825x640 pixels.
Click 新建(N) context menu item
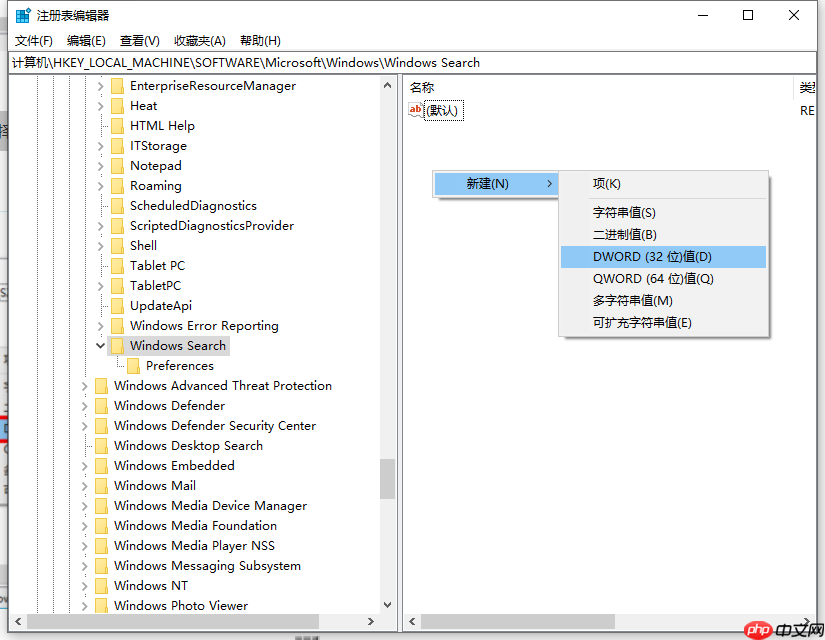(x=496, y=184)
